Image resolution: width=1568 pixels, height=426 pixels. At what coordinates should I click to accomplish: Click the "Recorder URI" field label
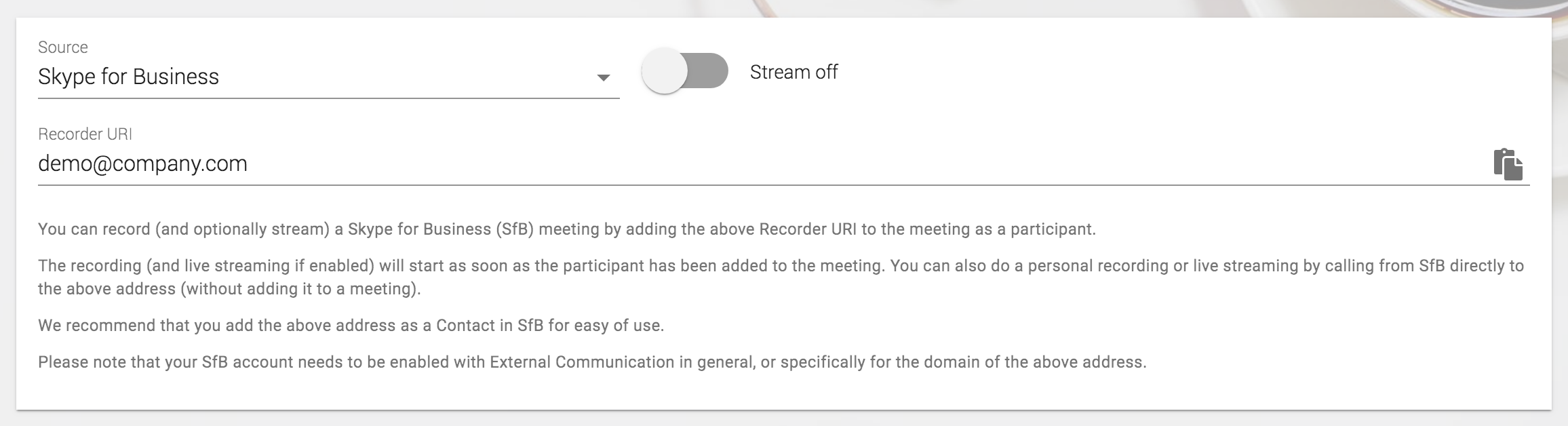click(x=85, y=134)
